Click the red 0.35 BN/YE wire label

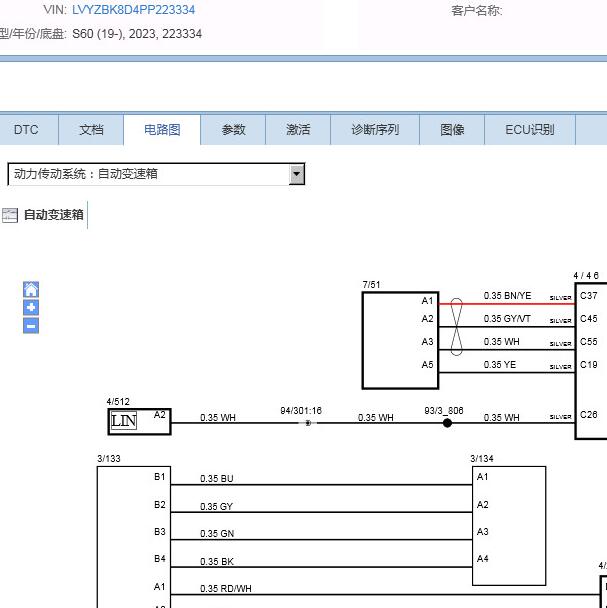[507, 296]
